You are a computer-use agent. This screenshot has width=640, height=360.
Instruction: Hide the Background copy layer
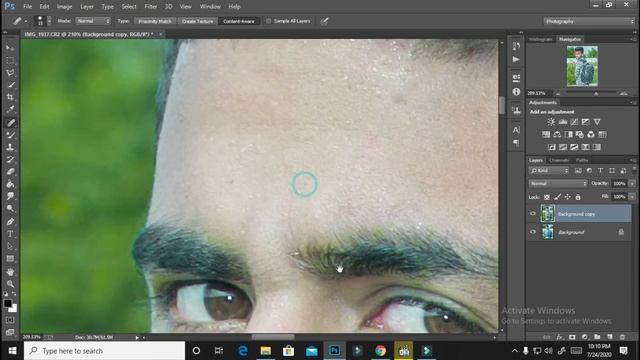(x=533, y=213)
